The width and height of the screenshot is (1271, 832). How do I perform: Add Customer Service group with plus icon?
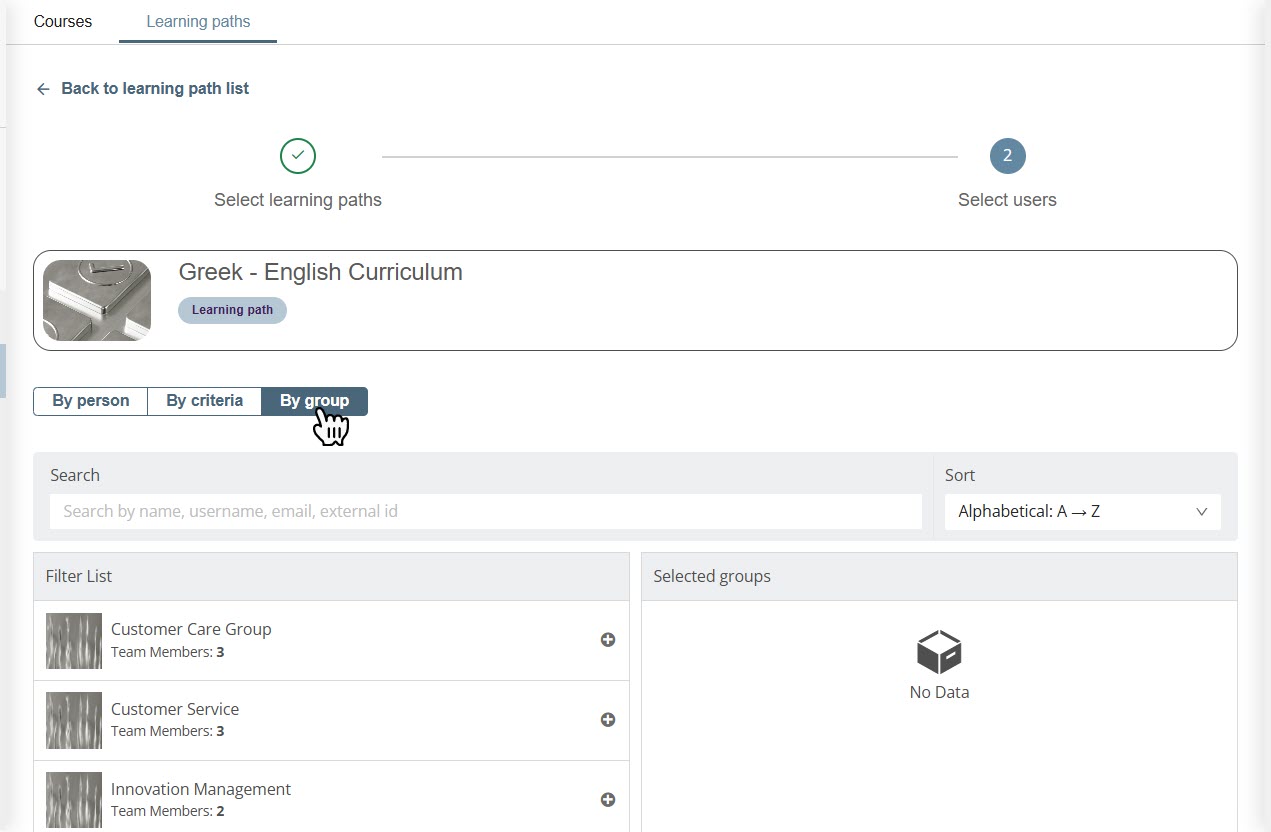tap(607, 720)
